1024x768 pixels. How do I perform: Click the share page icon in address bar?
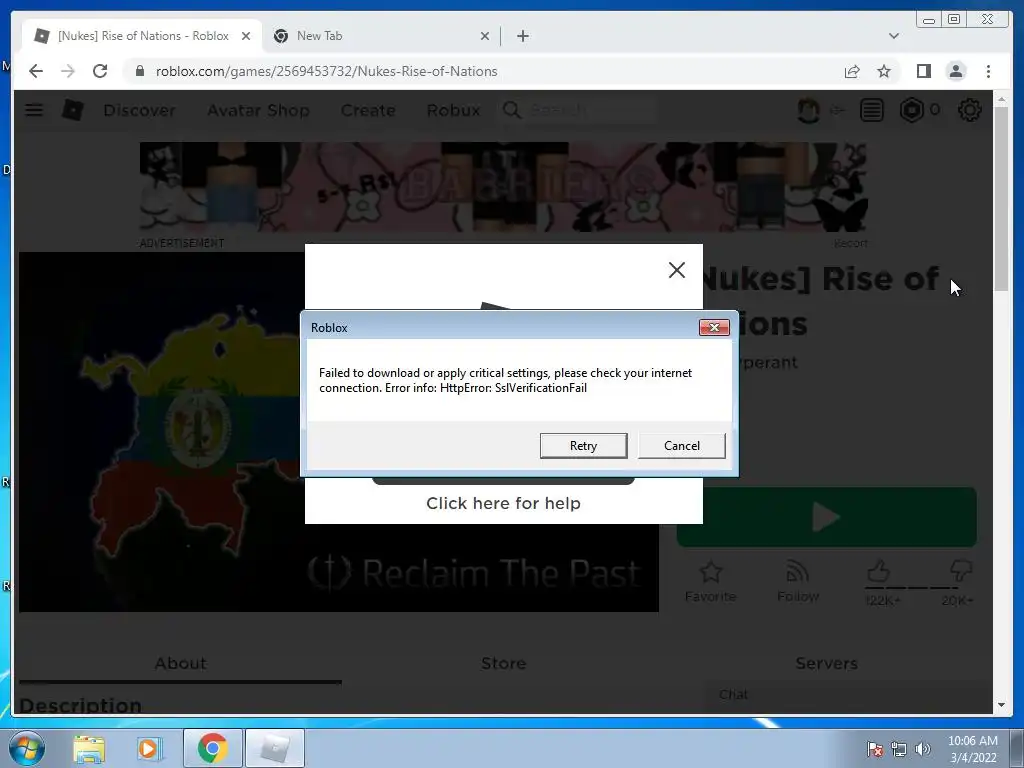(852, 71)
